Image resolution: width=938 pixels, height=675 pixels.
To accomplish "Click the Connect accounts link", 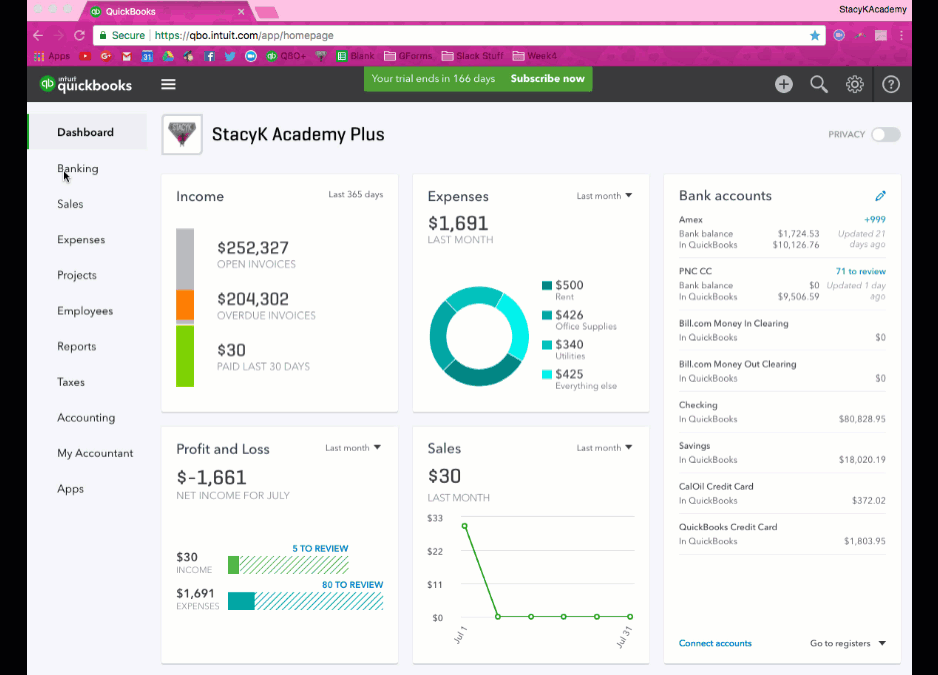I will point(715,643).
